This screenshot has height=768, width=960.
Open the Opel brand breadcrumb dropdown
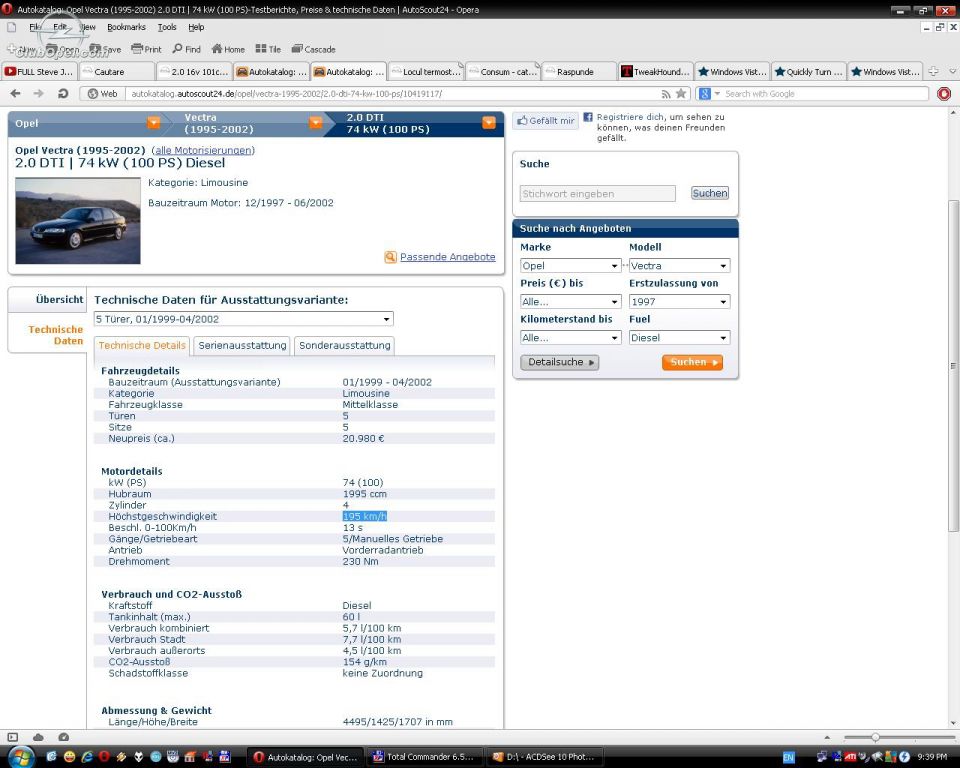(154, 123)
